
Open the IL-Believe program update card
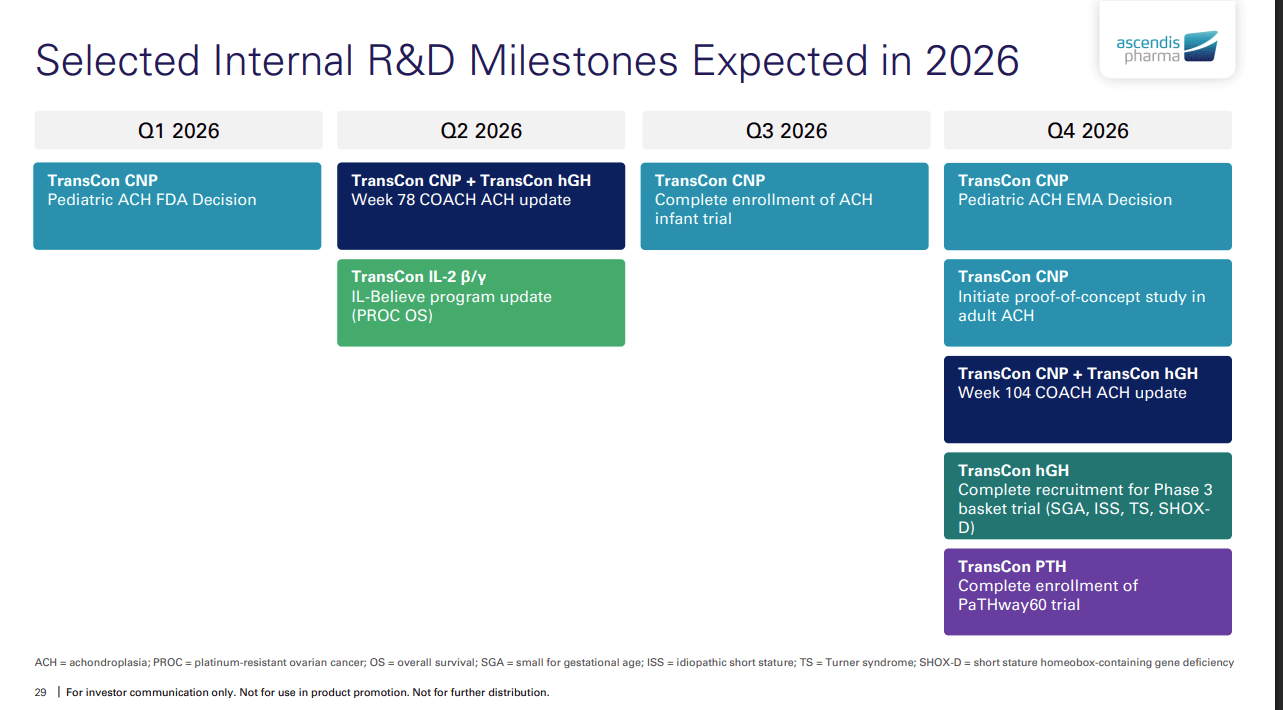click(x=481, y=303)
